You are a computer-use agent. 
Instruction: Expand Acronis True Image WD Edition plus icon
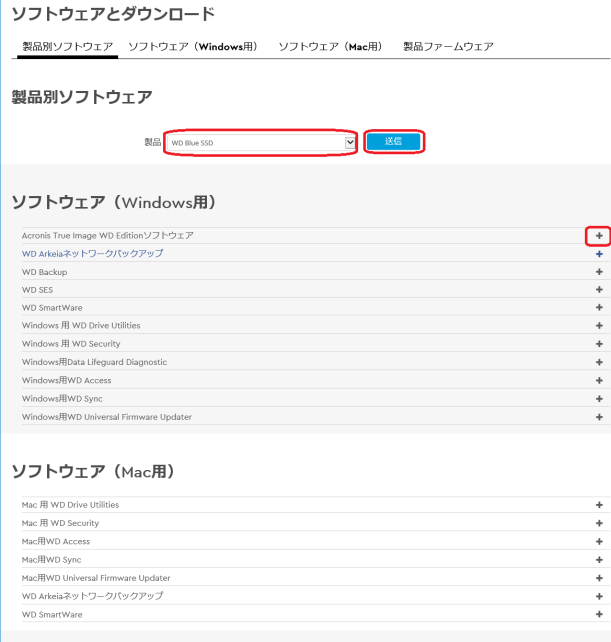coord(599,236)
